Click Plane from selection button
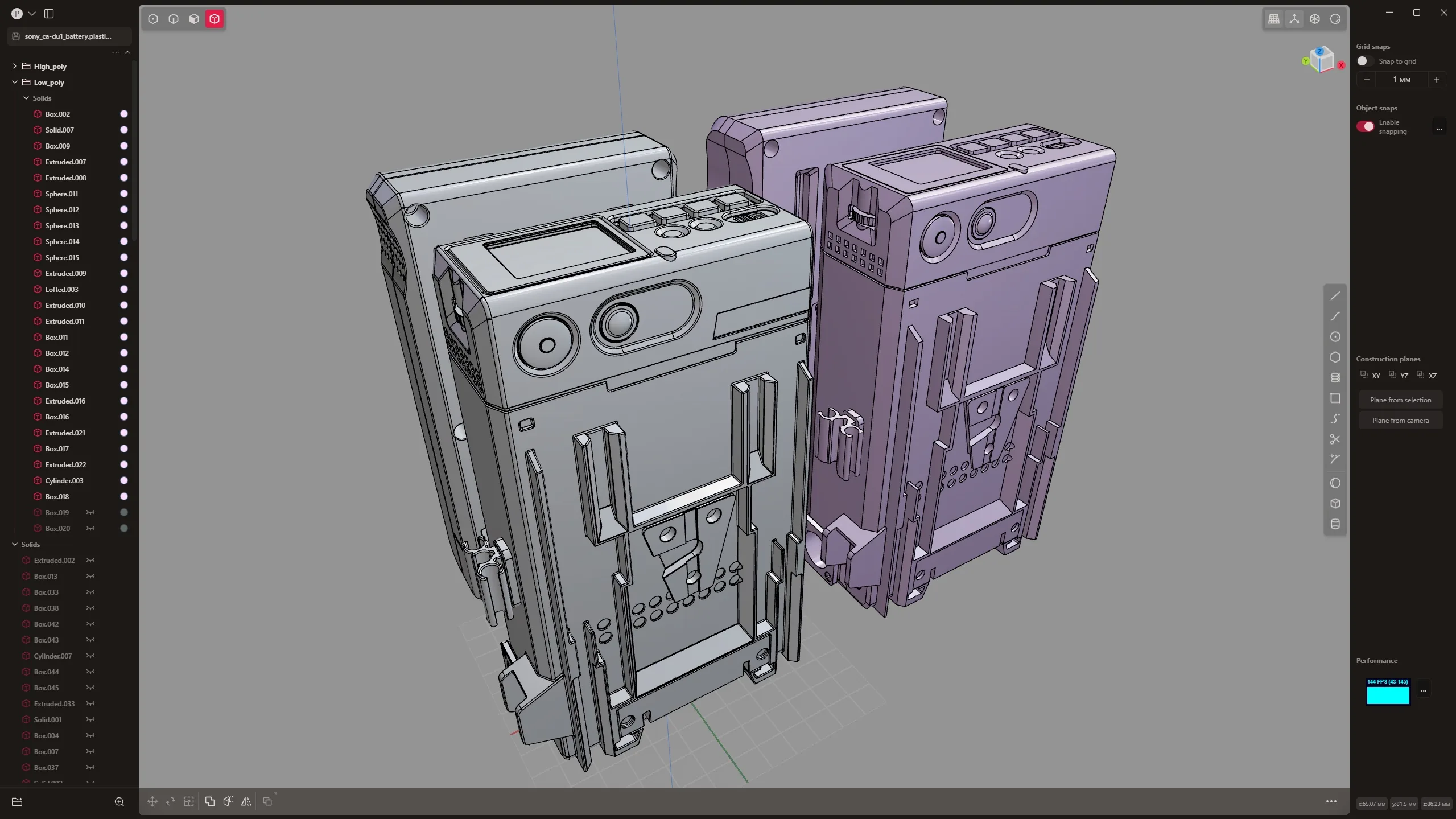This screenshot has height=819, width=1456. [x=1400, y=400]
